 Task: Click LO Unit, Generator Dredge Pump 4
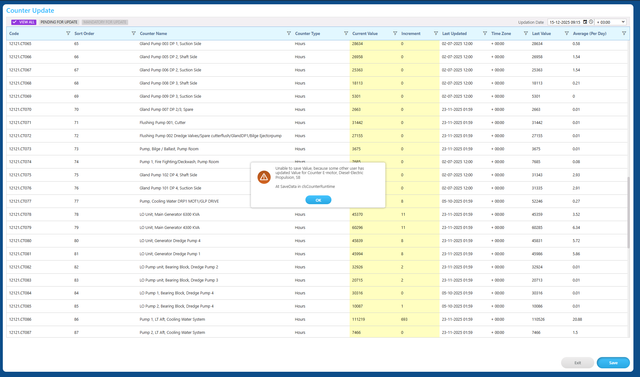pyautogui.click(x=170, y=241)
